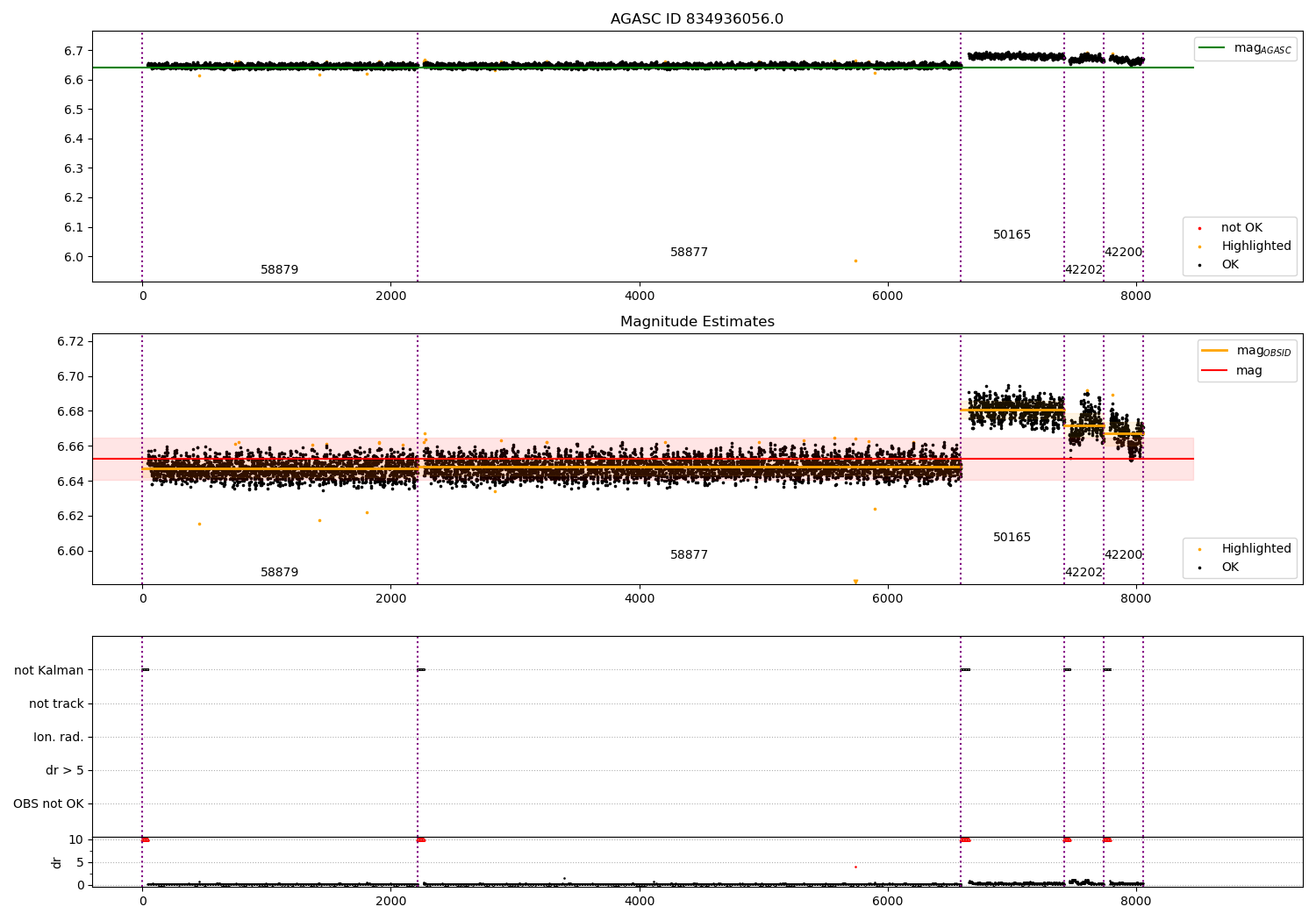Click the 6.70 y-tick label

pos(70,376)
